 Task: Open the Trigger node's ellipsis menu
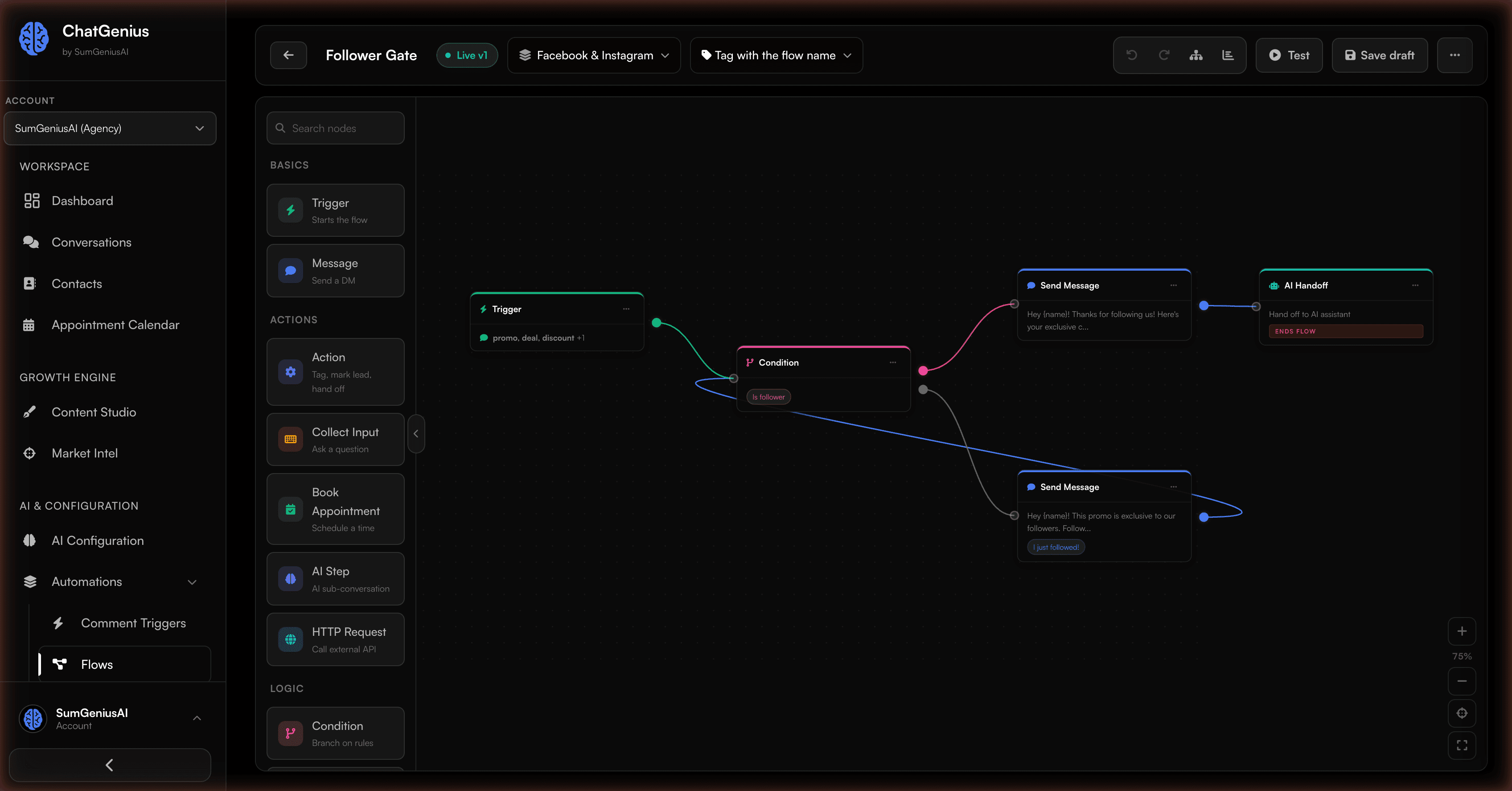click(x=626, y=309)
